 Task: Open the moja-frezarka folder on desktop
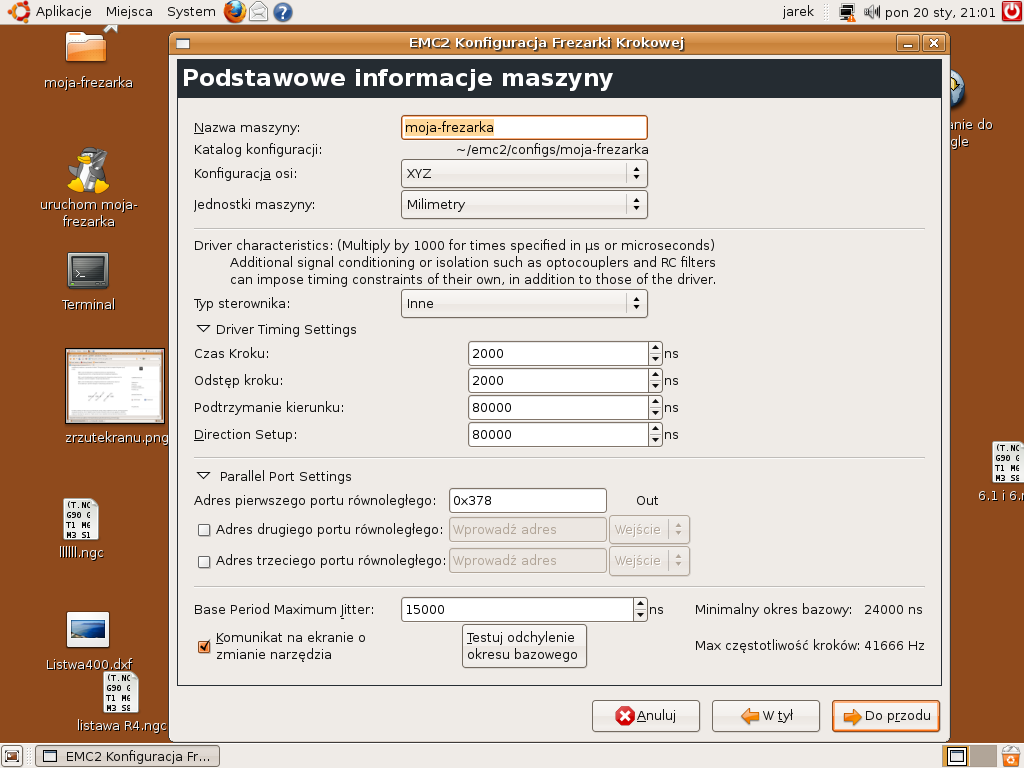[x=86, y=47]
